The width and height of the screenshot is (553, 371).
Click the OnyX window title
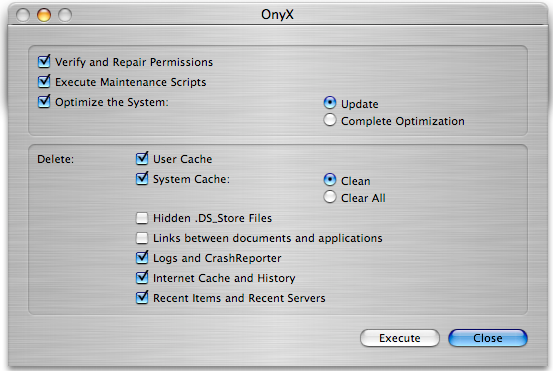click(x=277, y=14)
